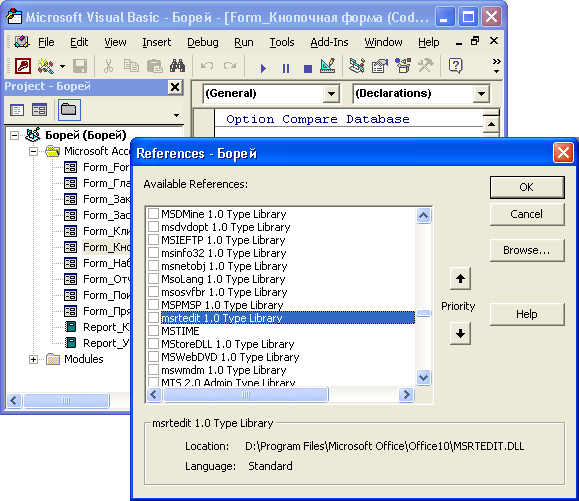The image size is (579, 501).
Task: Click the View Code icon in Project panel
Action: coord(17,110)
